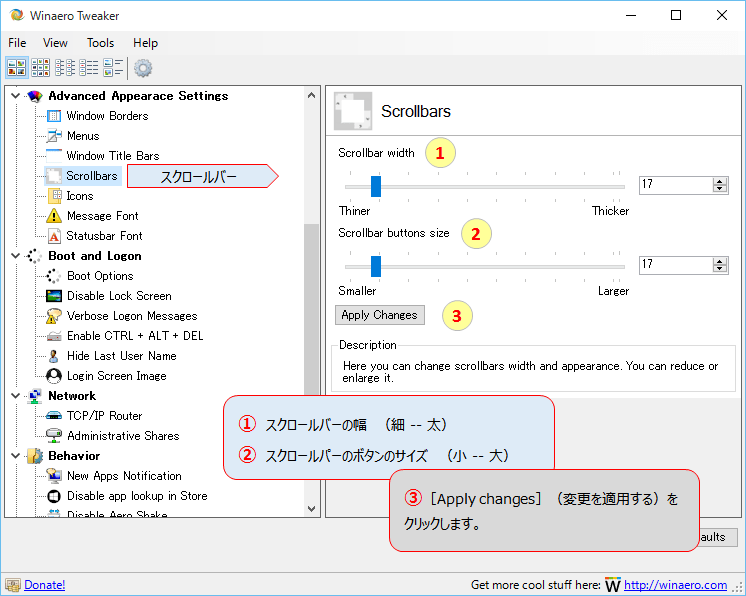Click the Donate chest icon in status bar
Viewport: 746px width, 596px height.
coord(13,585)
